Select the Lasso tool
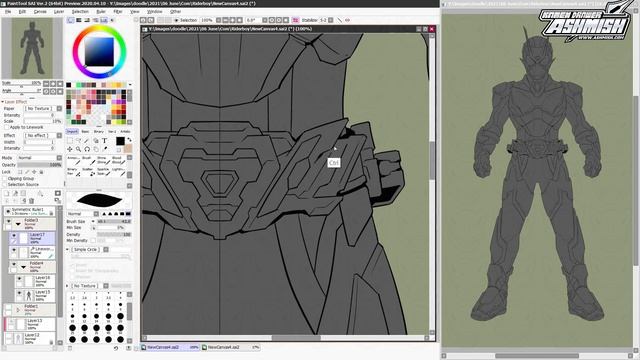The width and height of the screenshot is (640, 360). (78, 141)
